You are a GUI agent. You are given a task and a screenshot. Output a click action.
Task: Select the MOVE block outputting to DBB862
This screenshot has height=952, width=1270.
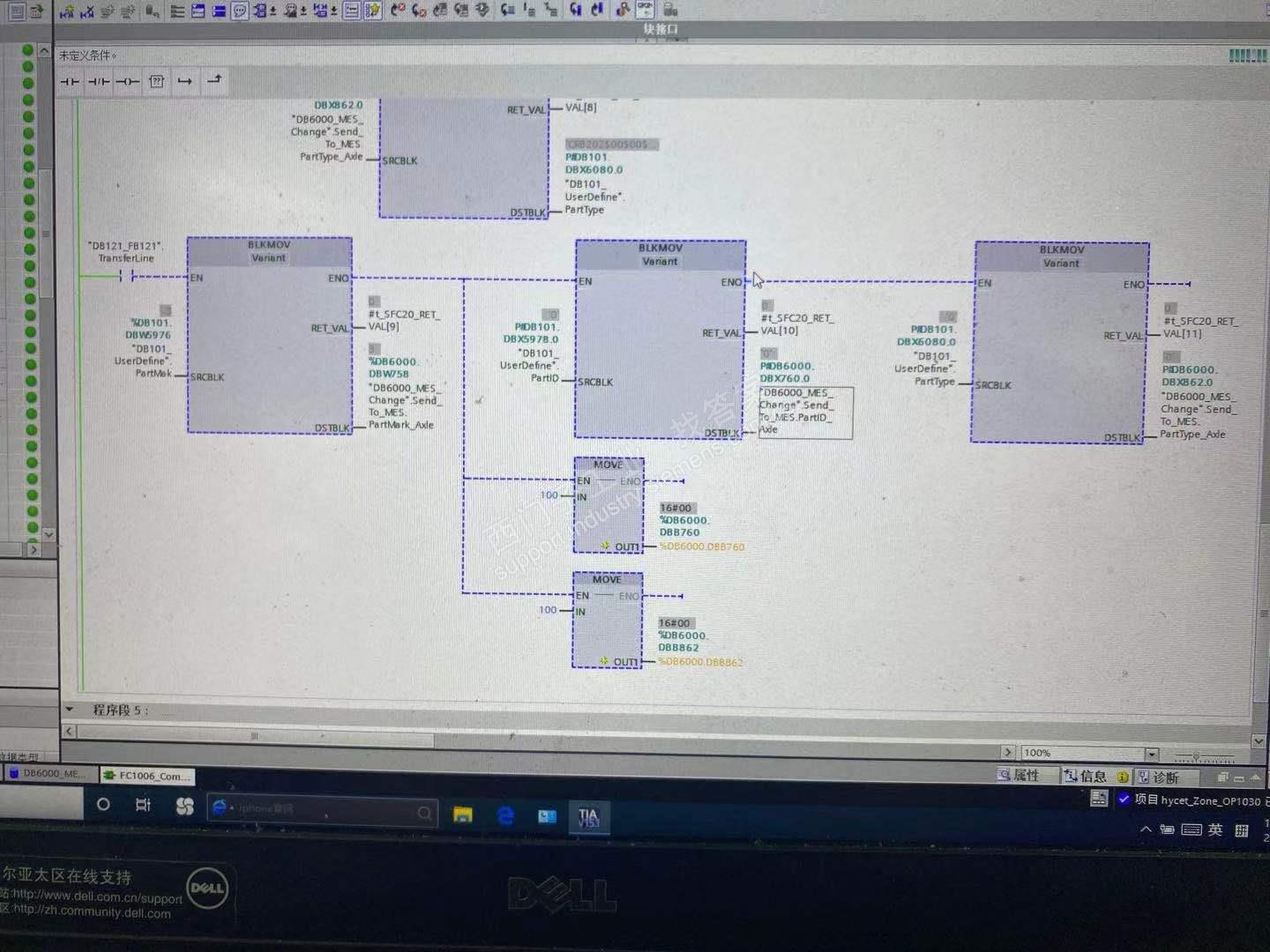tap(607, 620)
